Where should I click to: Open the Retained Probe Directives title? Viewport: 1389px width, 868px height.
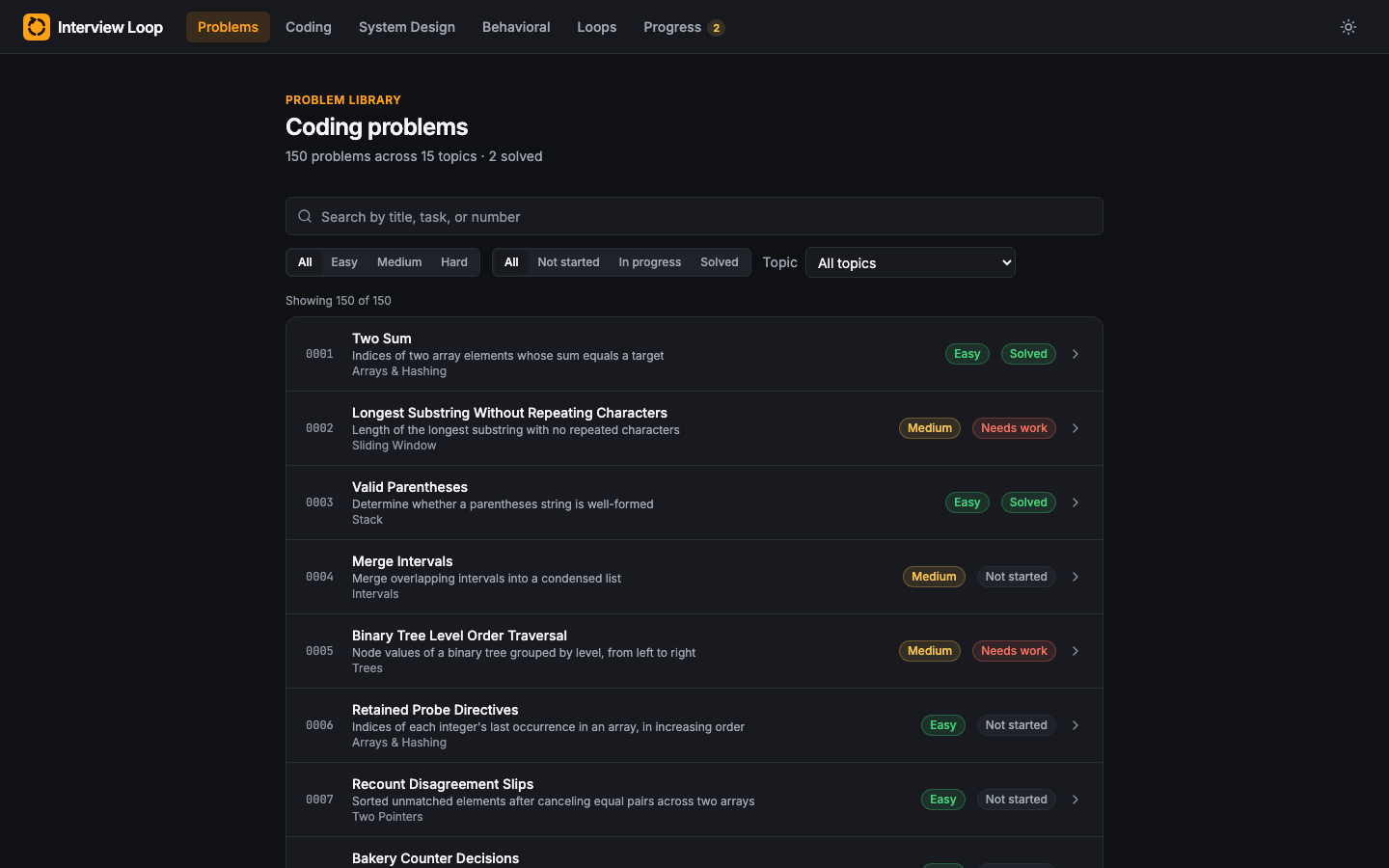coord(435,710)
